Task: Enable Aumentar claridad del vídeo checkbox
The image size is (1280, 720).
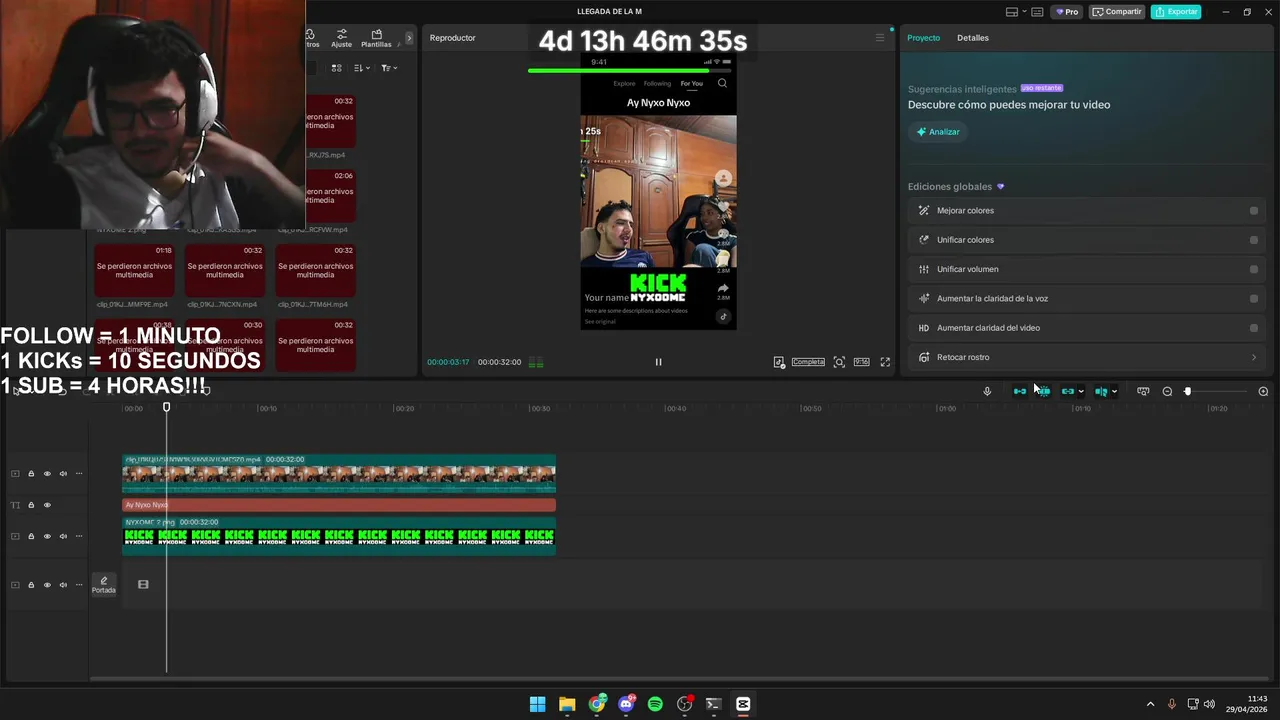Action: point(1254,328)
